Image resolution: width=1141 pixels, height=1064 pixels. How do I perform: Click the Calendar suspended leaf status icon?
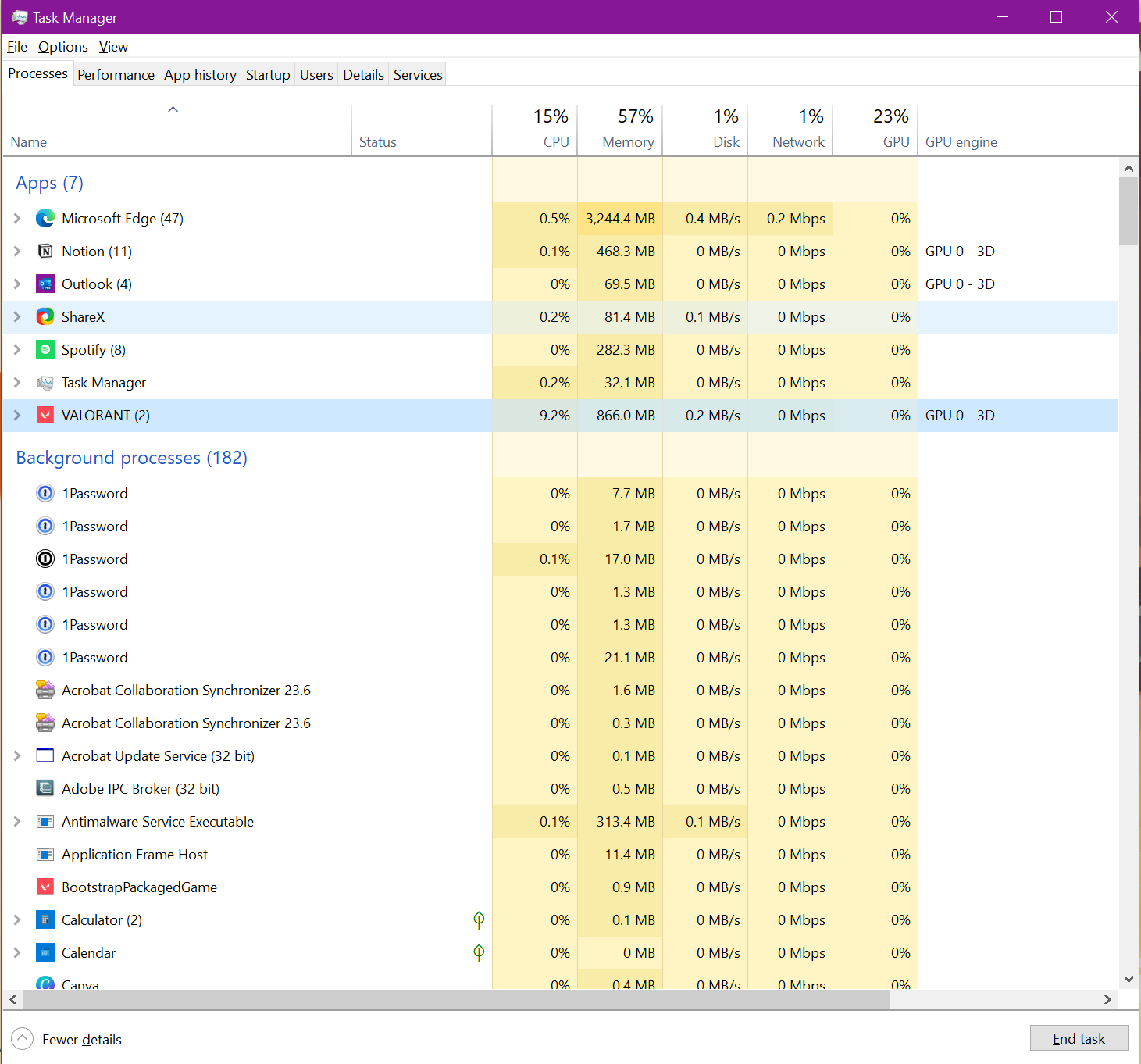(479, 953)
